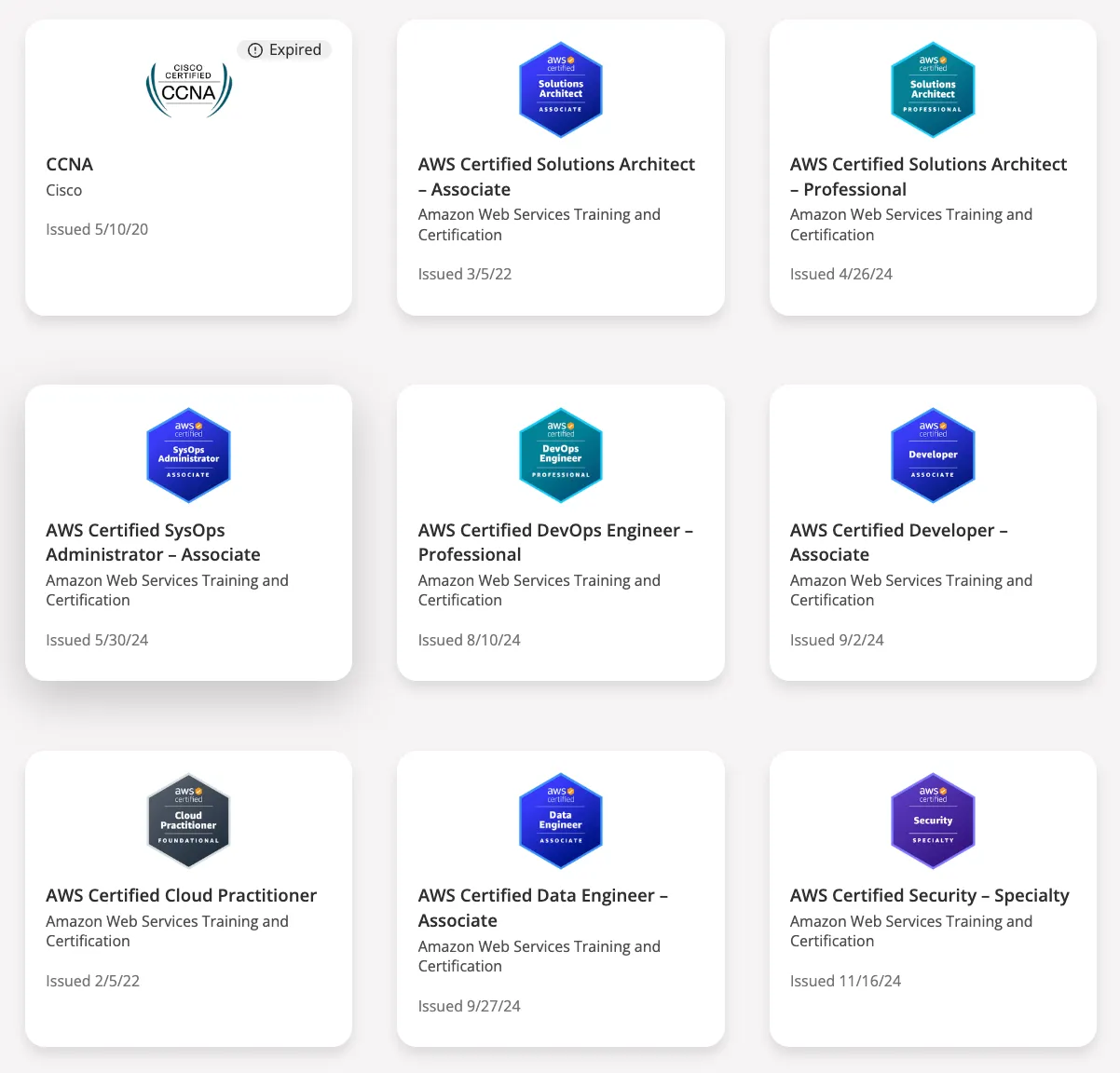Image resolution: width=1120 pixels, height=1073 pixels.
Task: Click the Issued 4/26/24 date text
Action: point(840,274)
